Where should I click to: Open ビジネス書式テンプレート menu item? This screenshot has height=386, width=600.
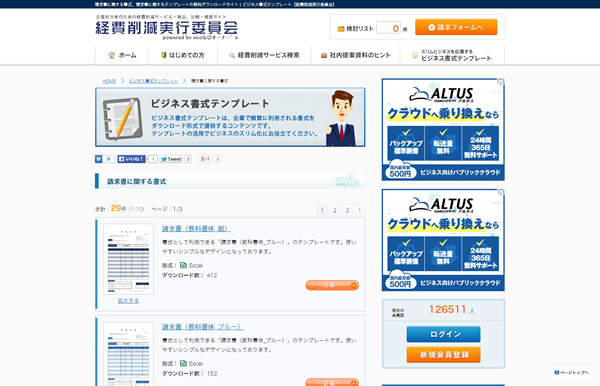point(452,55)
